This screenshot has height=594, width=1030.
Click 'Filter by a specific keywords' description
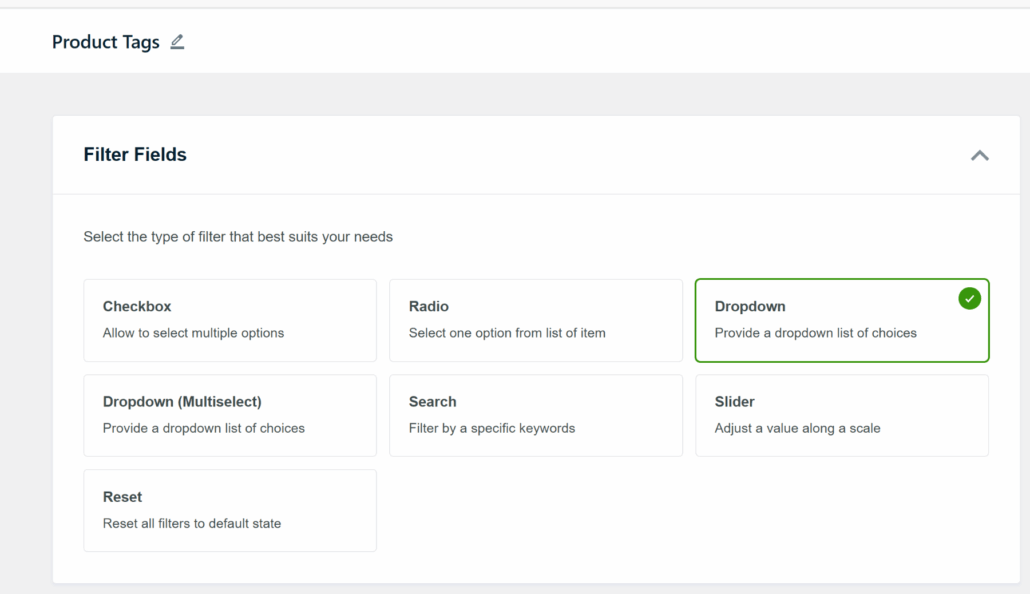(x=491, y=426)
